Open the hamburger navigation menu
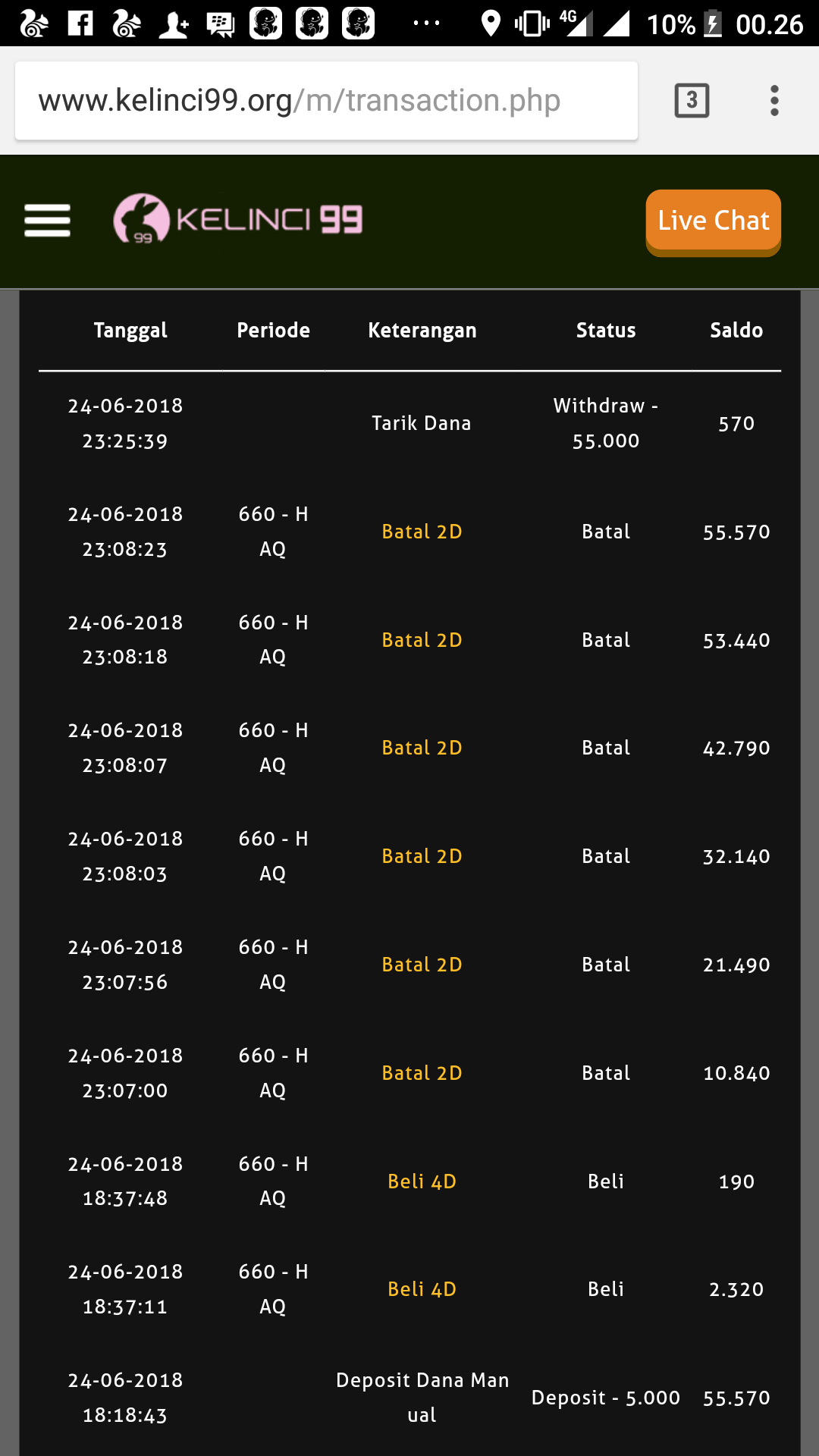The image size is (819, 1456). coord(47,221)
